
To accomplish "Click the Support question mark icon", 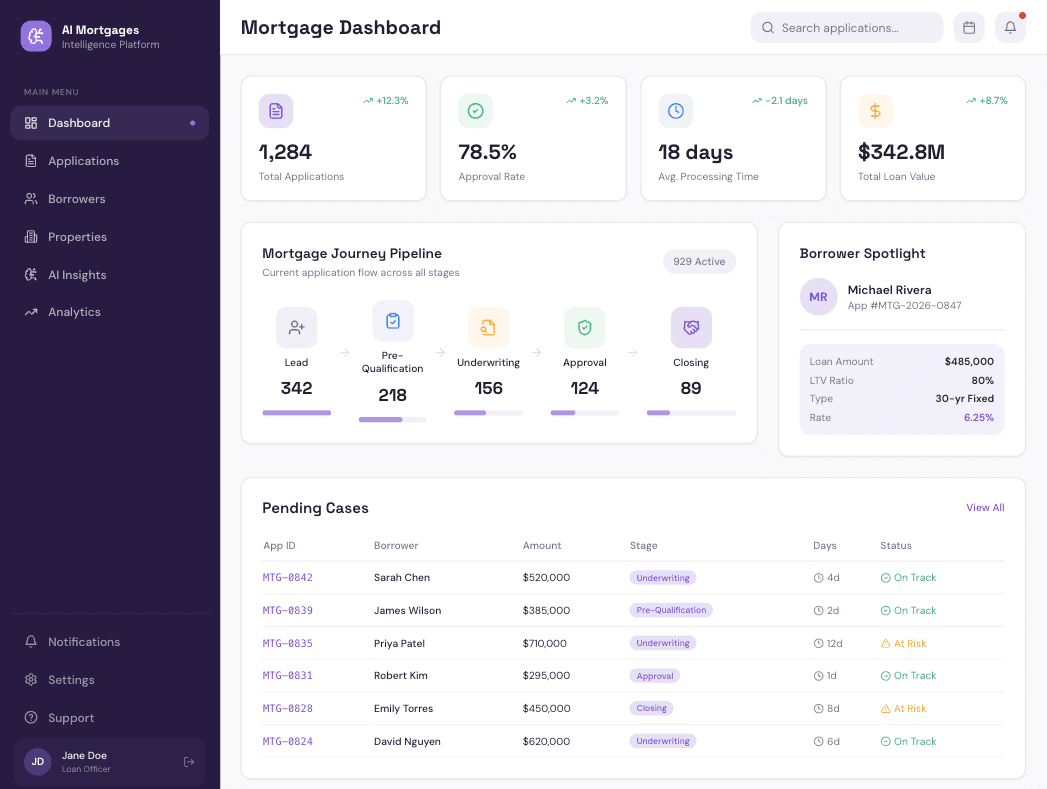I will [31, 718].
